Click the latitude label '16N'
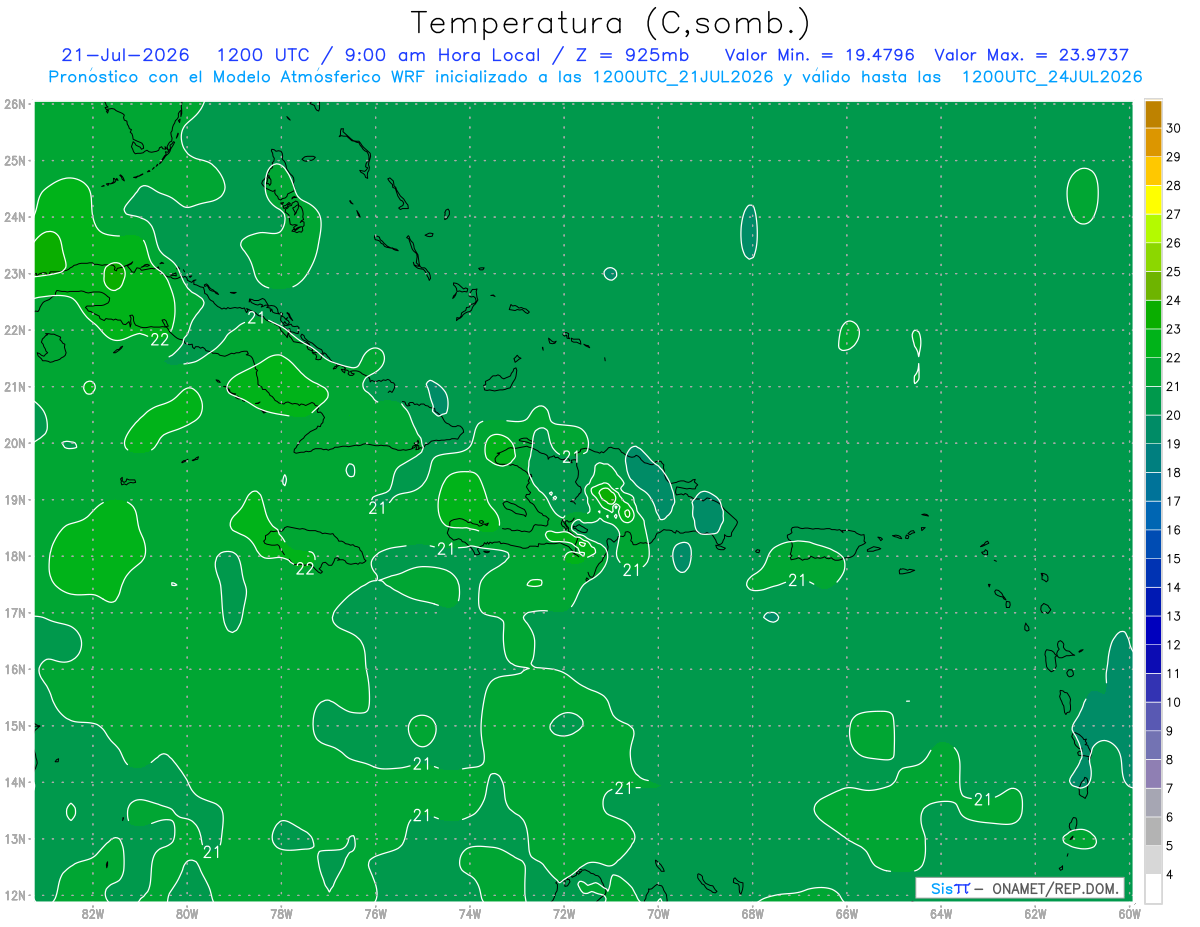Viewport: 1200px width, 927px height. click(15, 669)
